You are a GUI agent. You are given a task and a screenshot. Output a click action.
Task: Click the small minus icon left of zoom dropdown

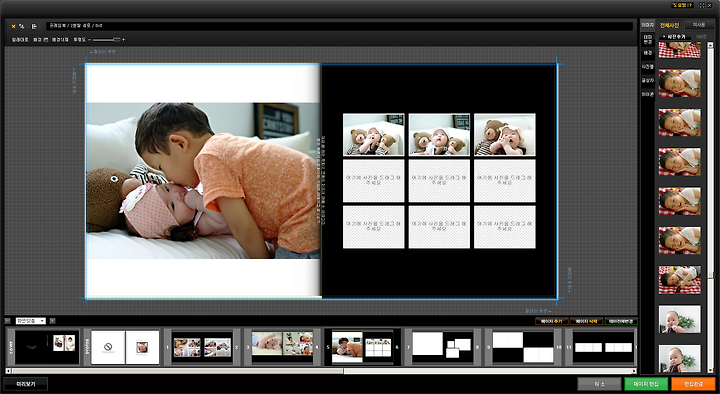pyautogui.click(x=8, y=321)
